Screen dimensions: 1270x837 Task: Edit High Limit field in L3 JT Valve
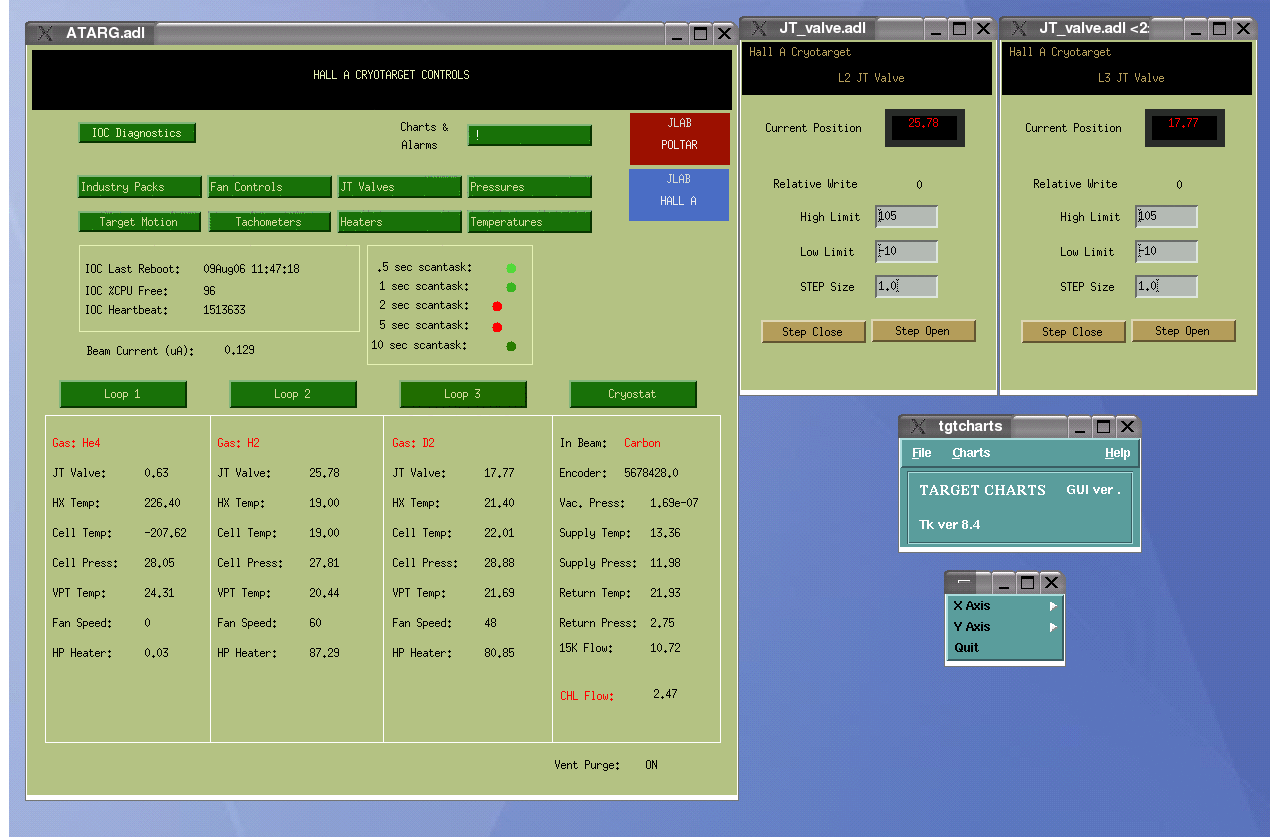pos(1167,217)
